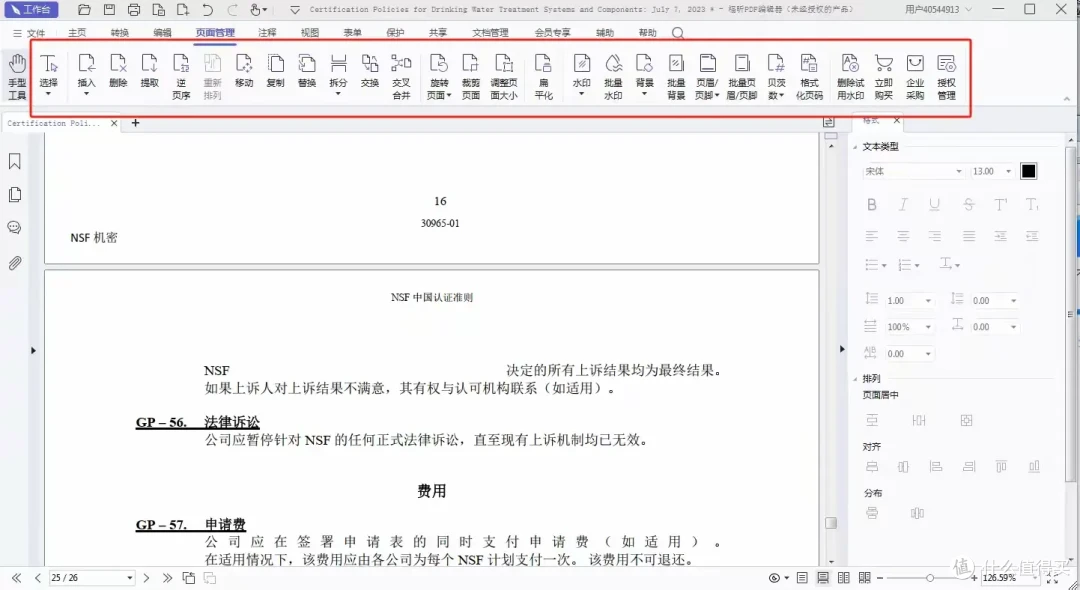
Task: Switch to the 保护 protect tab
Action: [395, 33]
